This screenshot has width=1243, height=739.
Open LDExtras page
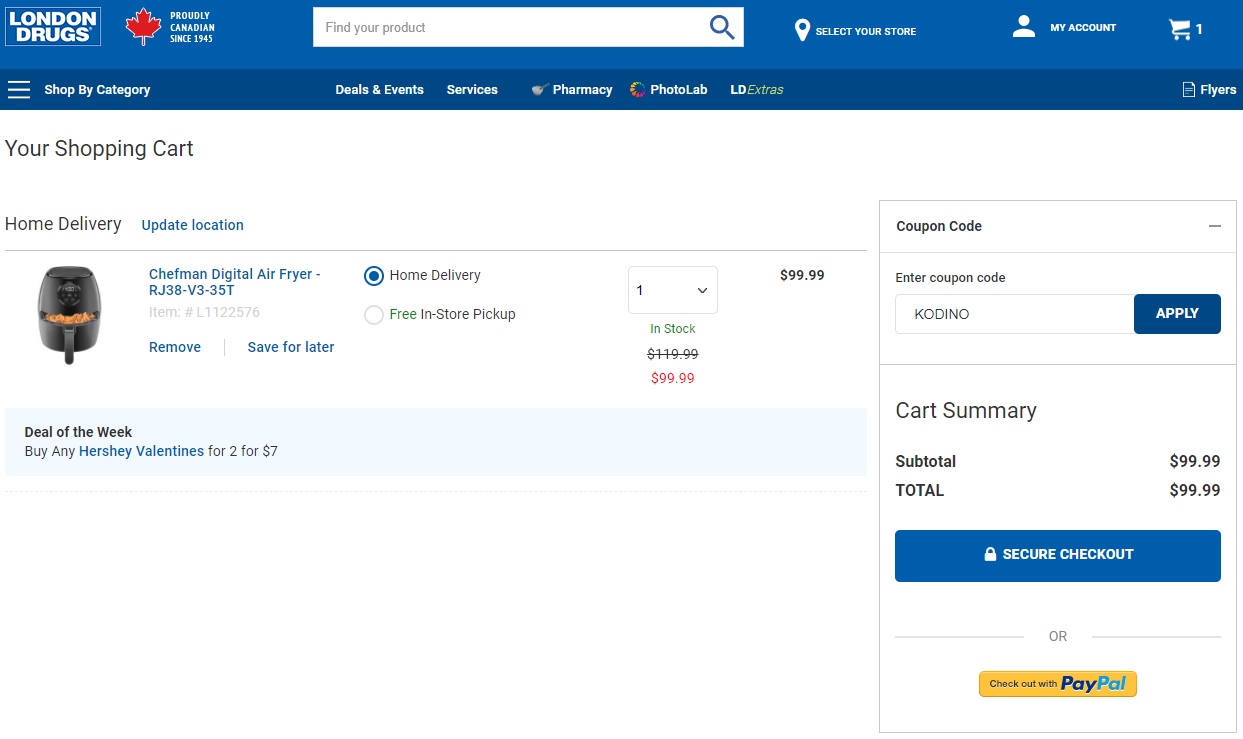757,90
